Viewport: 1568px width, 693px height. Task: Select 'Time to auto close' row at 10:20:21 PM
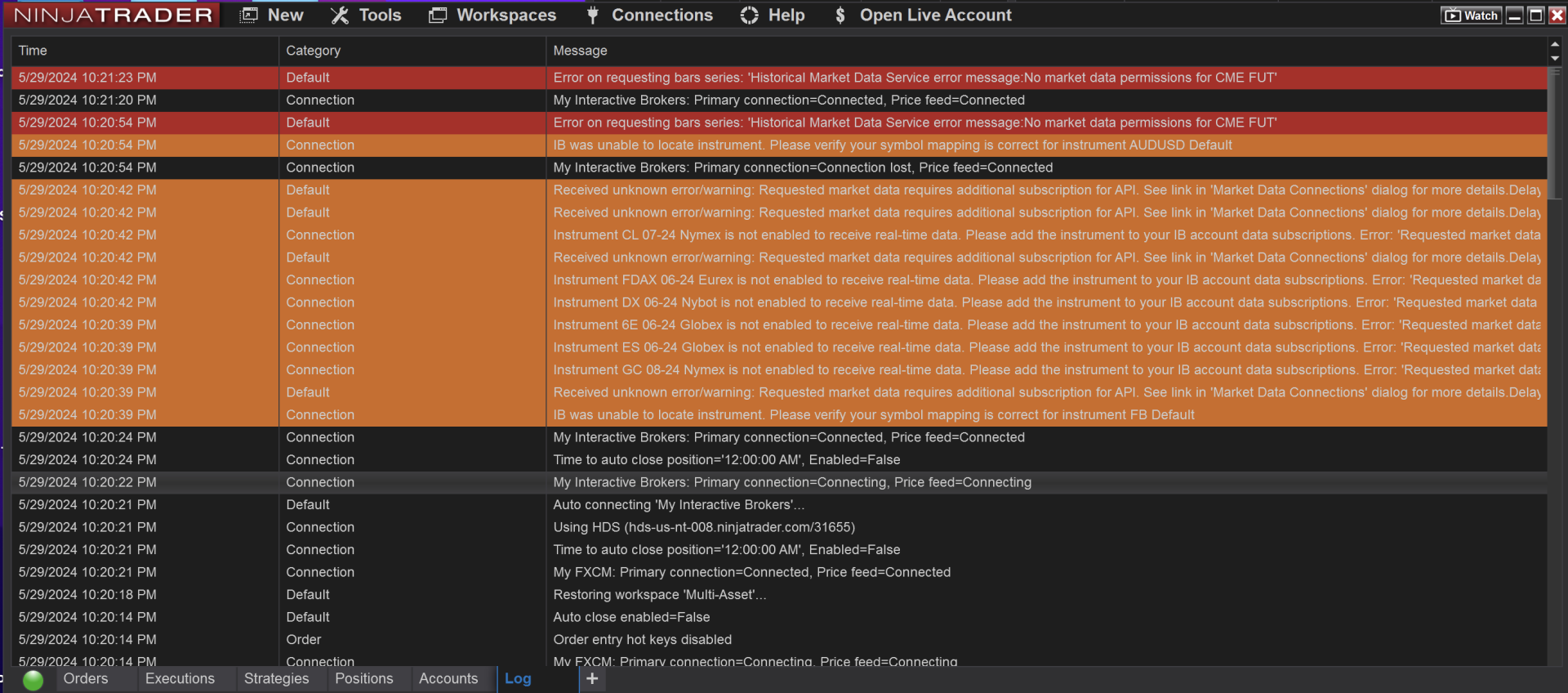(779, 550)
